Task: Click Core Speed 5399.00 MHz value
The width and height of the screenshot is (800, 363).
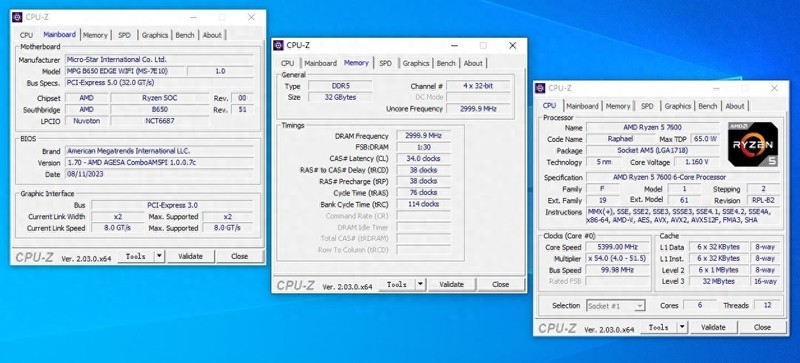Action: [x=617, y=247]
